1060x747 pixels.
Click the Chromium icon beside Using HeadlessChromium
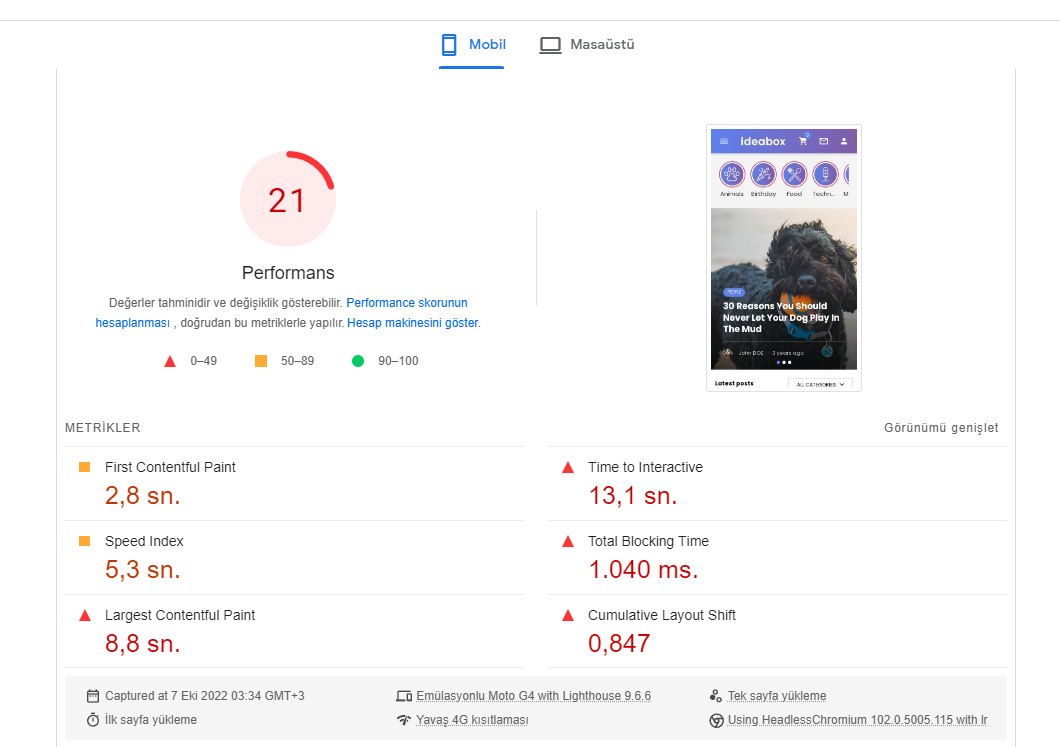point(716,721)
